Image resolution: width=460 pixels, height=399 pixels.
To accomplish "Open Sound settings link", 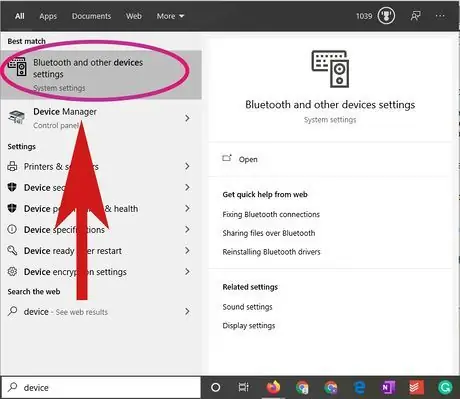I will 247,307.
